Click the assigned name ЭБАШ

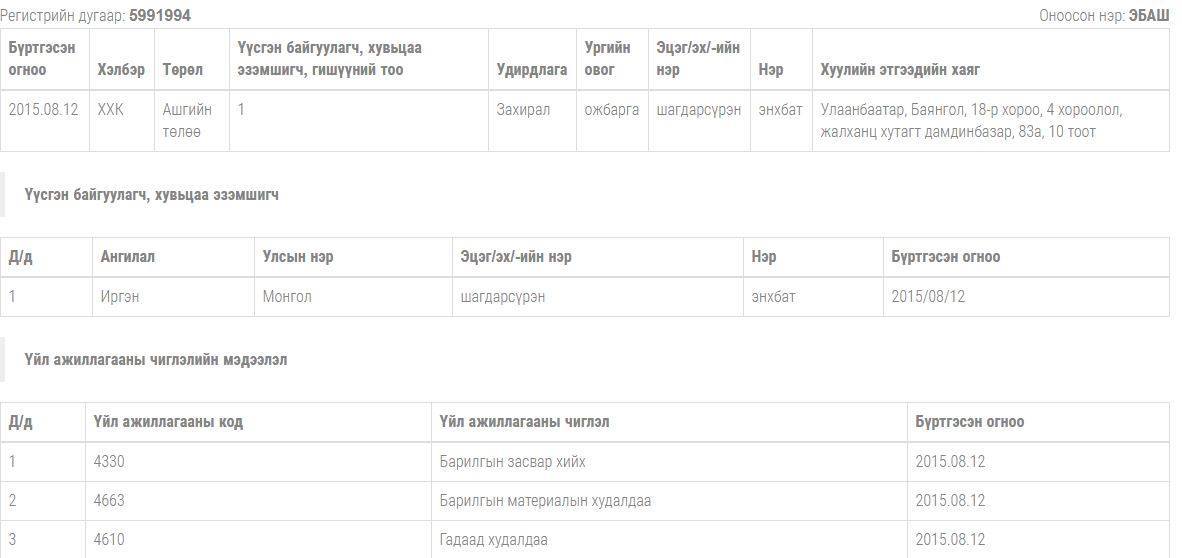pos(1148,16)
